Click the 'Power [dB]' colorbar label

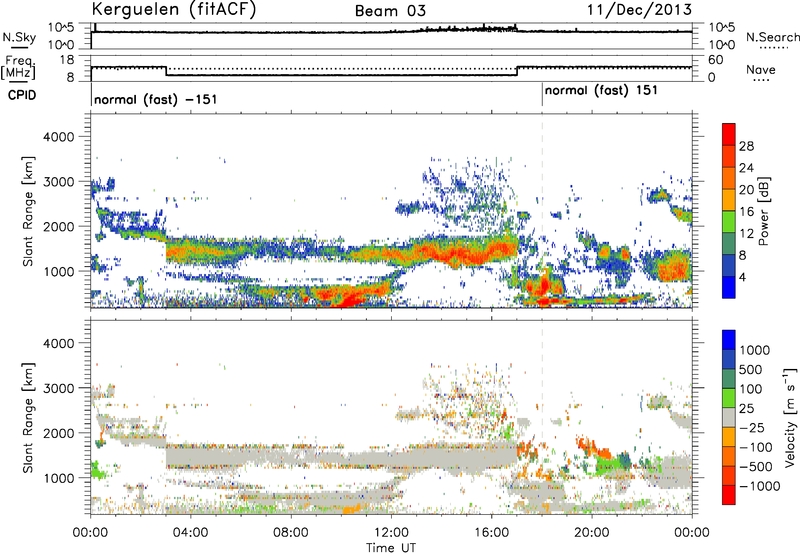(x=763, y=211)
